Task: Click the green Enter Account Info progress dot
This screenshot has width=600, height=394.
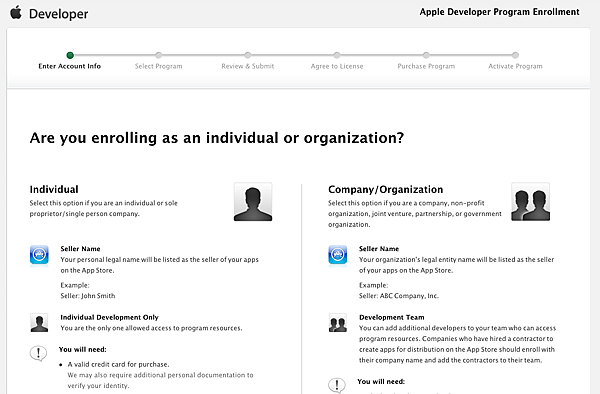Action: point(70,55)
